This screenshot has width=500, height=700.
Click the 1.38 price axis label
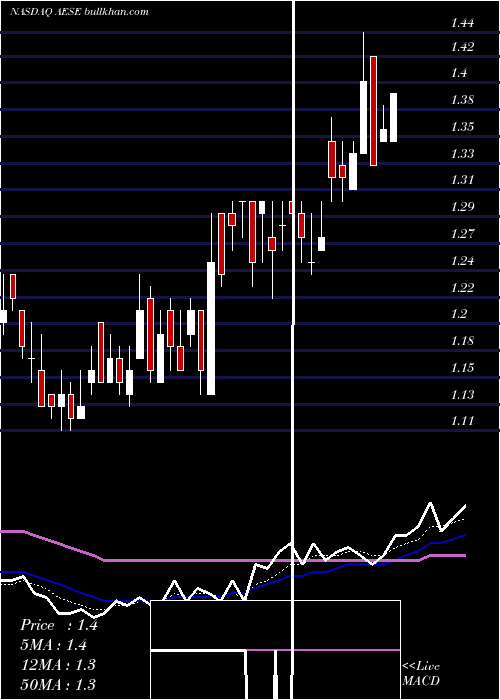[x=462, y=100]
